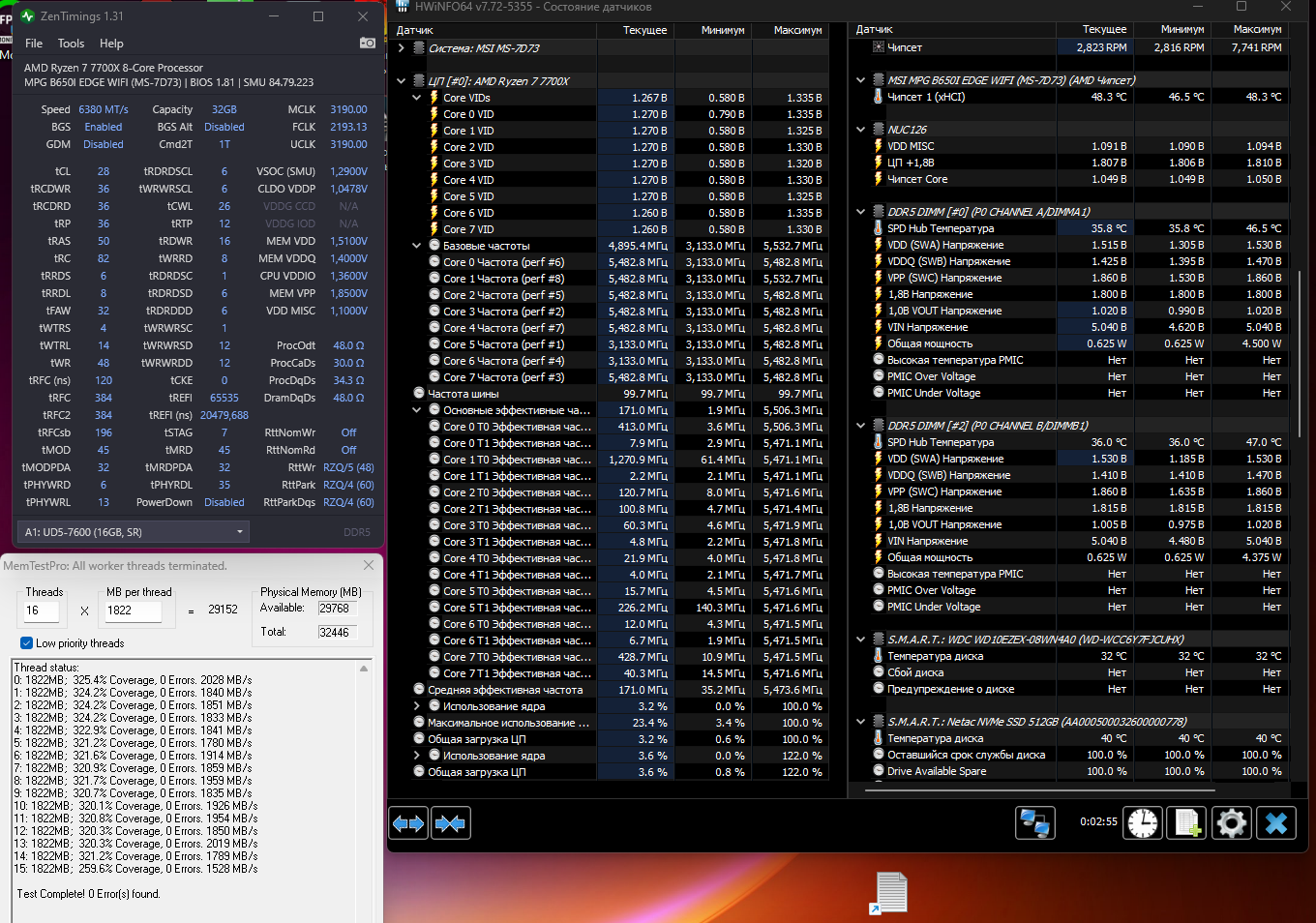Screen dimensions: 1316x923
Task: Click the HWiNFO expand columns arrows icon
Action: coord(408,823)
